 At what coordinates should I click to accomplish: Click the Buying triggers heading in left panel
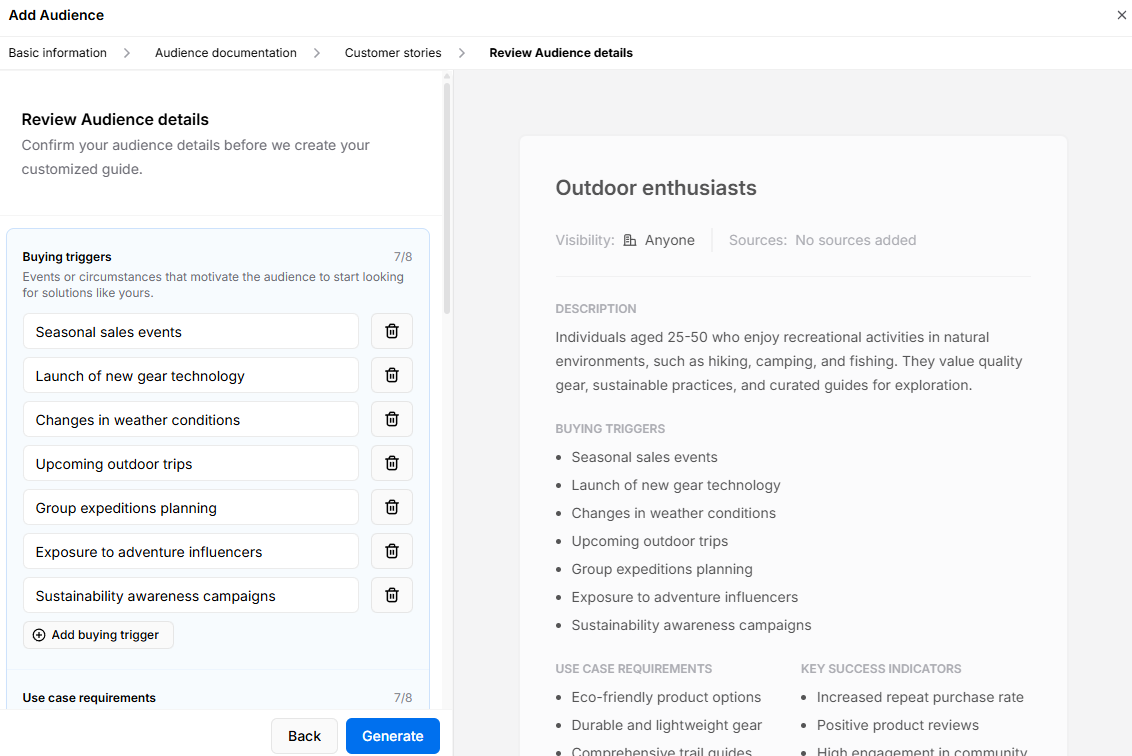click(x=66, y=257)
